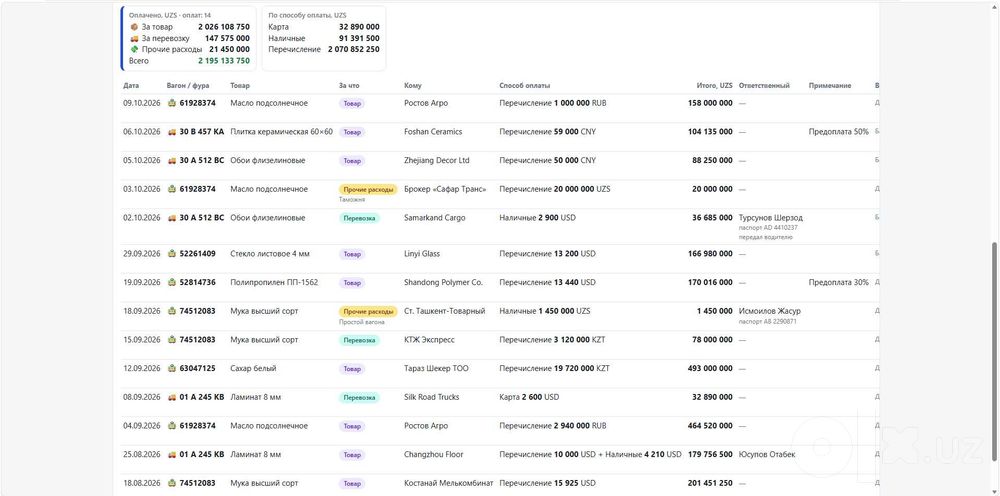The height and width of the screenshot is (496, 1000).
Task: Click the wagon icon beside 52261409
Action: (172, 254)
